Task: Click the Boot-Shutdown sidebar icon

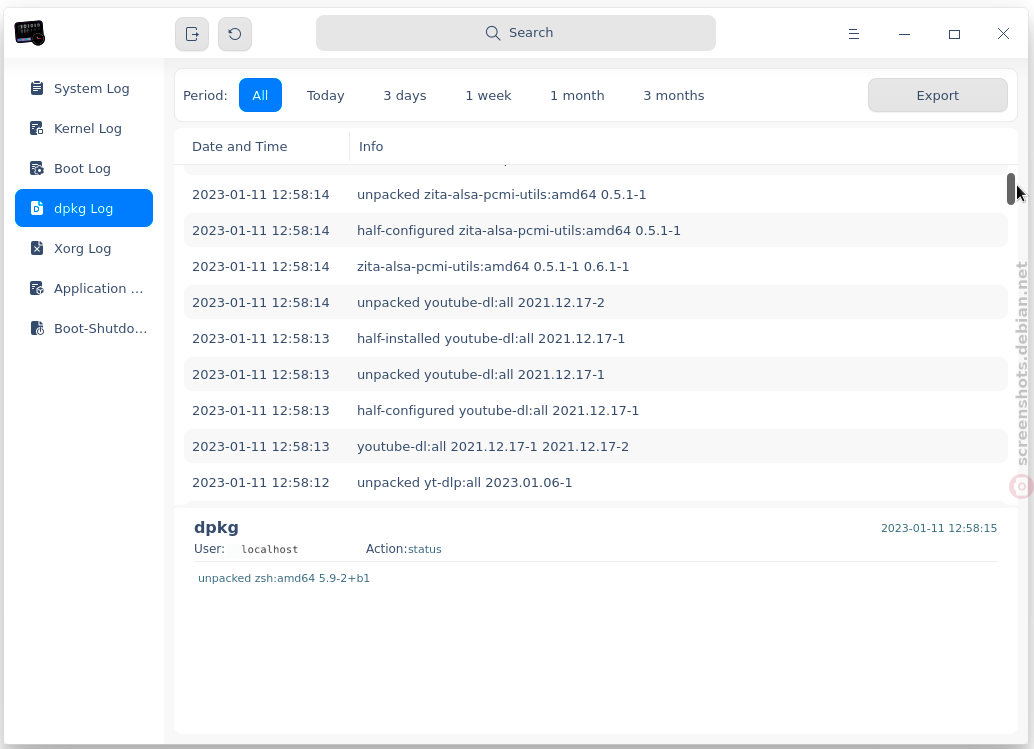Action: point(37,328)
